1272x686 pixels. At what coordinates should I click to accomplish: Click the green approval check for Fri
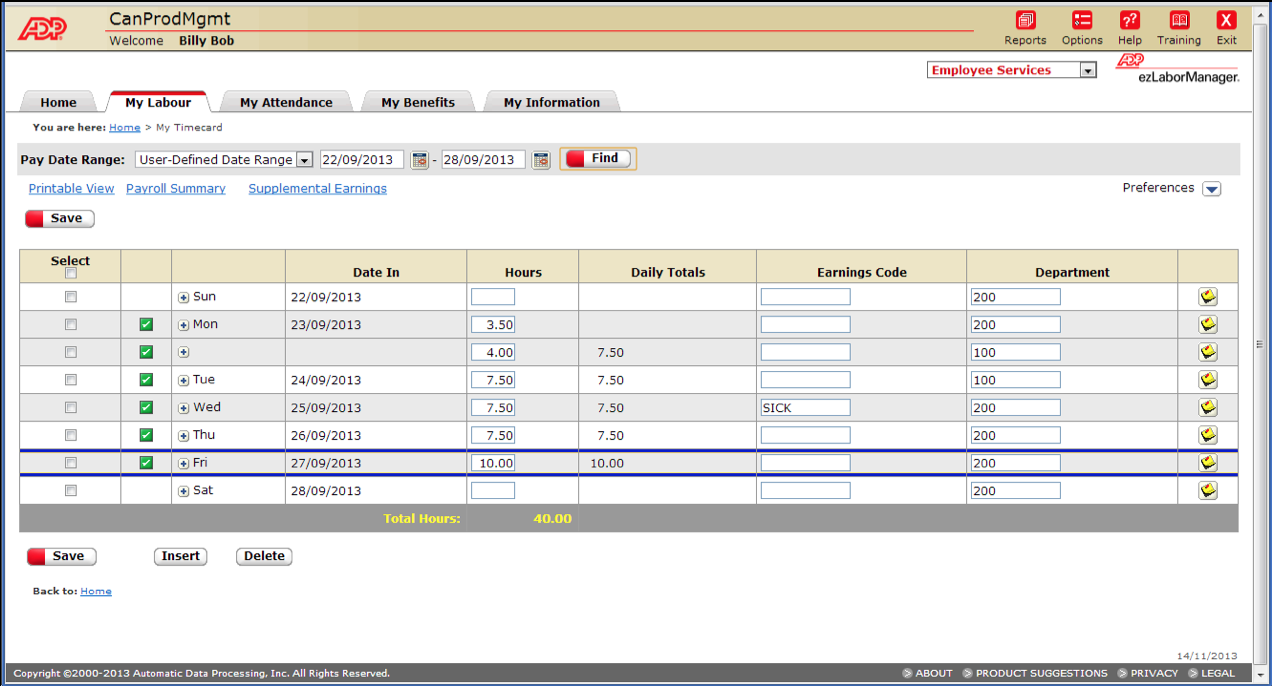146,463
